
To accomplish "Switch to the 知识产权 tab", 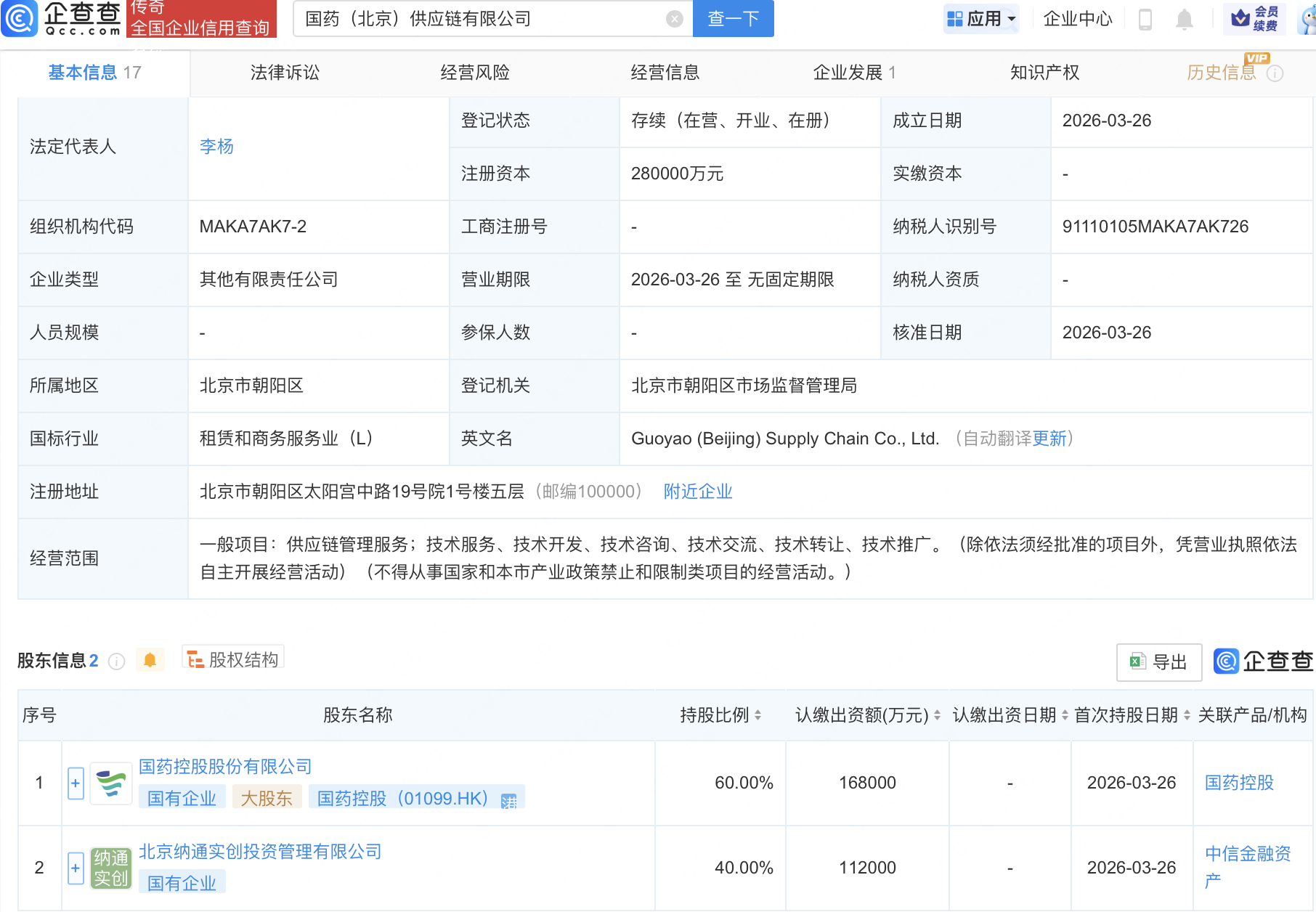I will [1044, 72].
